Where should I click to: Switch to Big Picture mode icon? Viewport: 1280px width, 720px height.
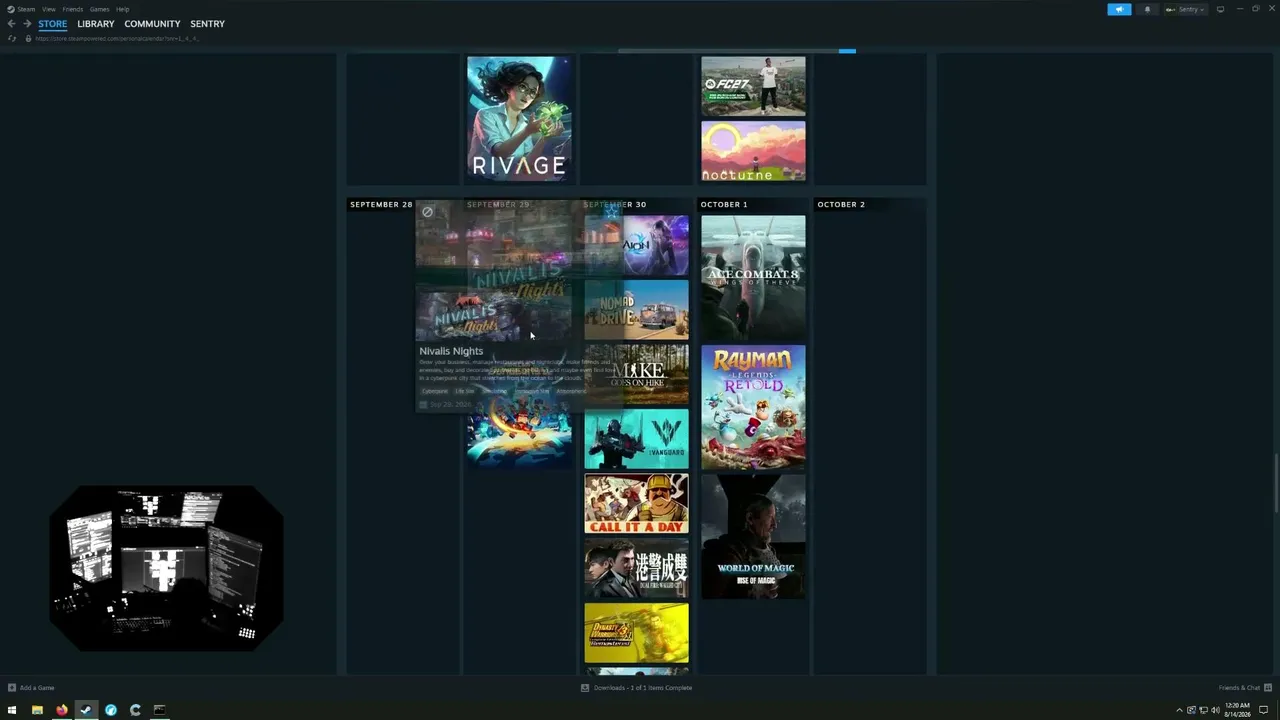tap(1220, 9)
